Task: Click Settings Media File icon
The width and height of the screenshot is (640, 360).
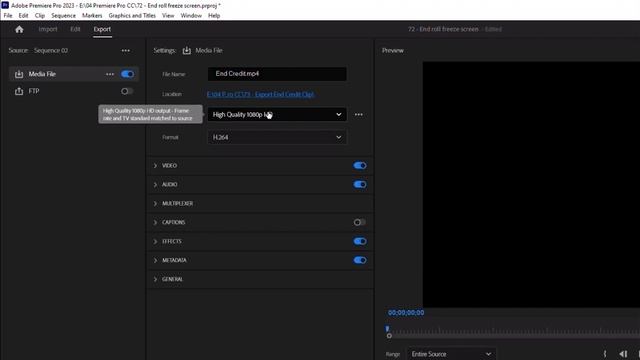Action: point(187,51)
